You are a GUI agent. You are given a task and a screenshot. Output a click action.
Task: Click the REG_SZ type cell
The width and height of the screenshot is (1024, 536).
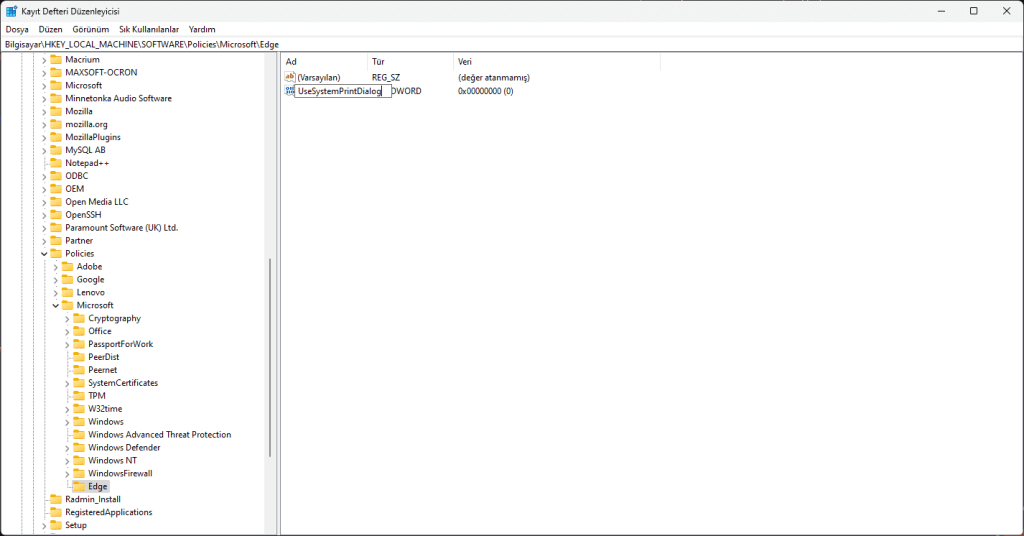click(386, 78)
